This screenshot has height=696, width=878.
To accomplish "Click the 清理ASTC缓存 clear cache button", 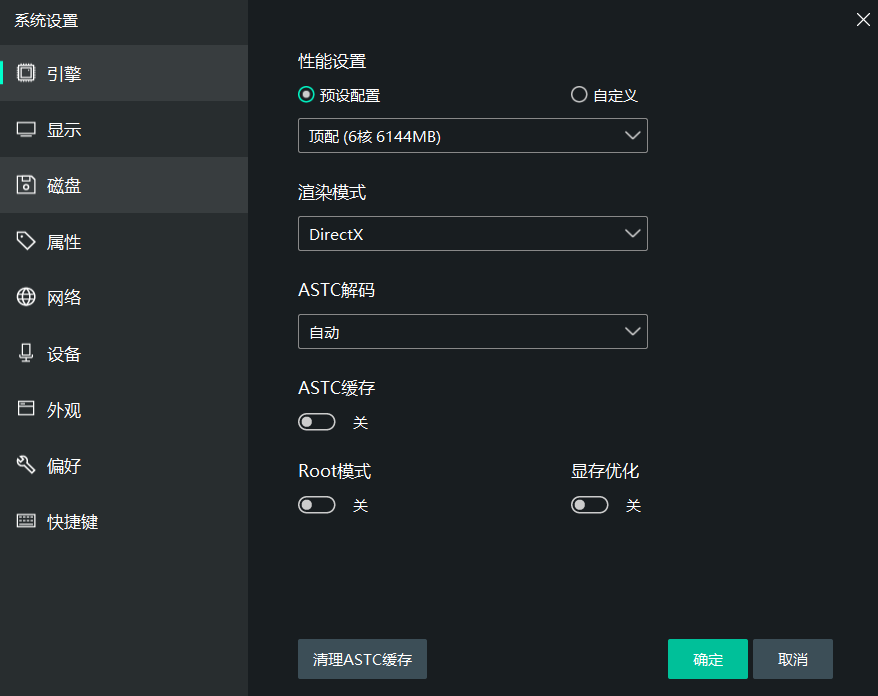I will [x=362, y=659].
